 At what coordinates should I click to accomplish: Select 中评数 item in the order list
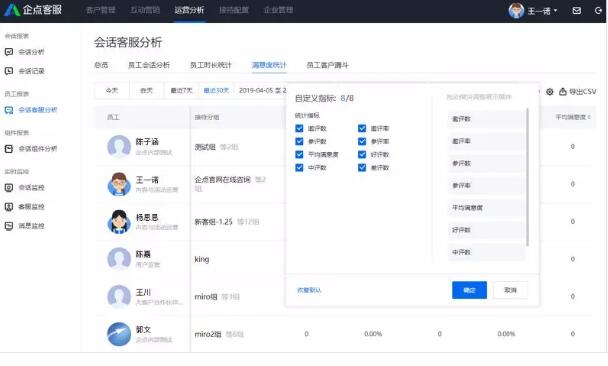pos(485,252)
